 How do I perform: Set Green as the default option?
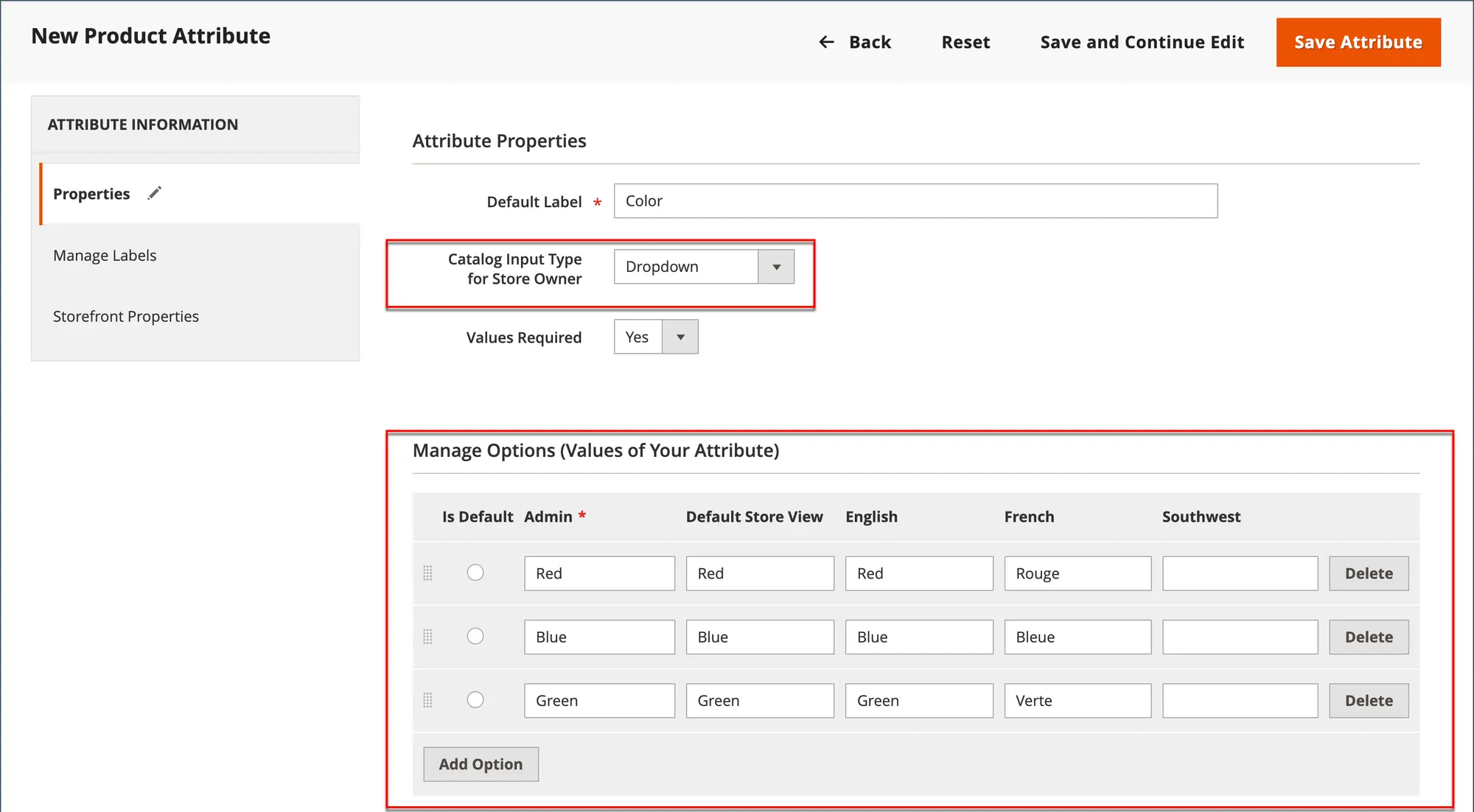point(475,699)
